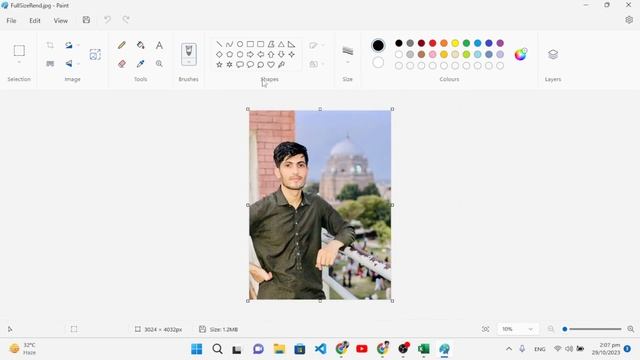Select the Curve shape
This screenshot has height=360, width=640.
tap(229, 44)
